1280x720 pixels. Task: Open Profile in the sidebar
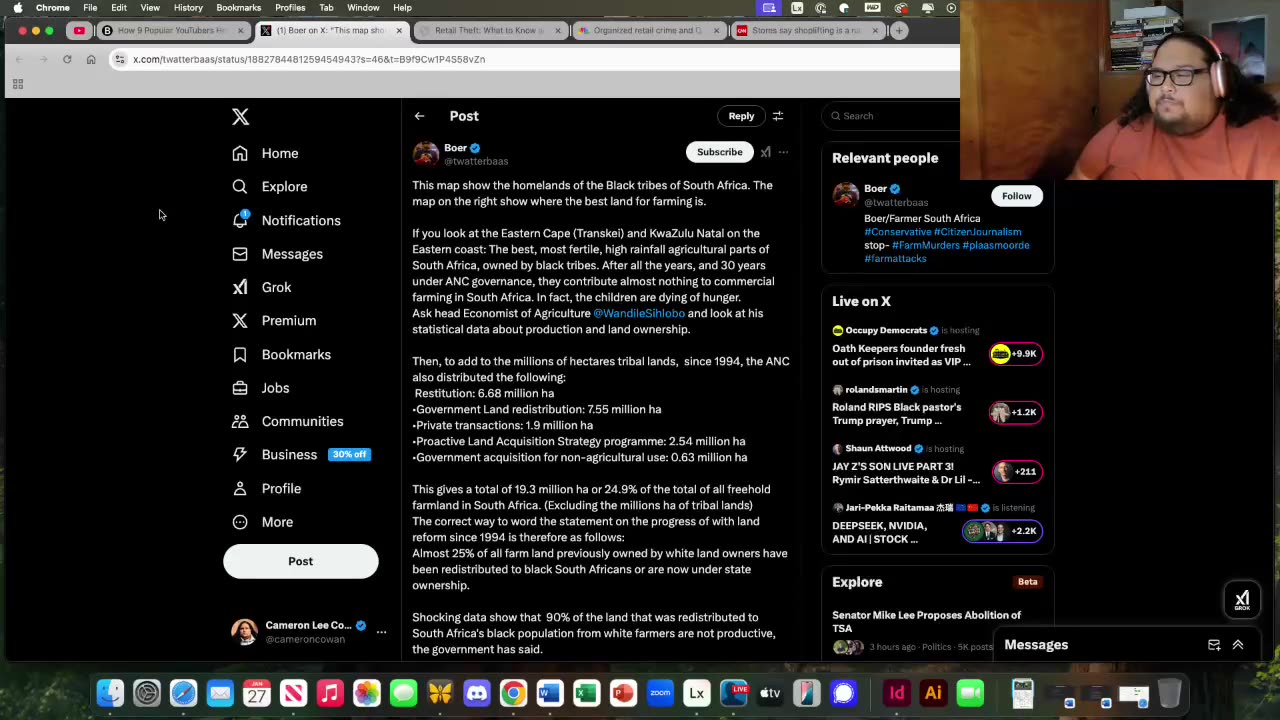267,488
